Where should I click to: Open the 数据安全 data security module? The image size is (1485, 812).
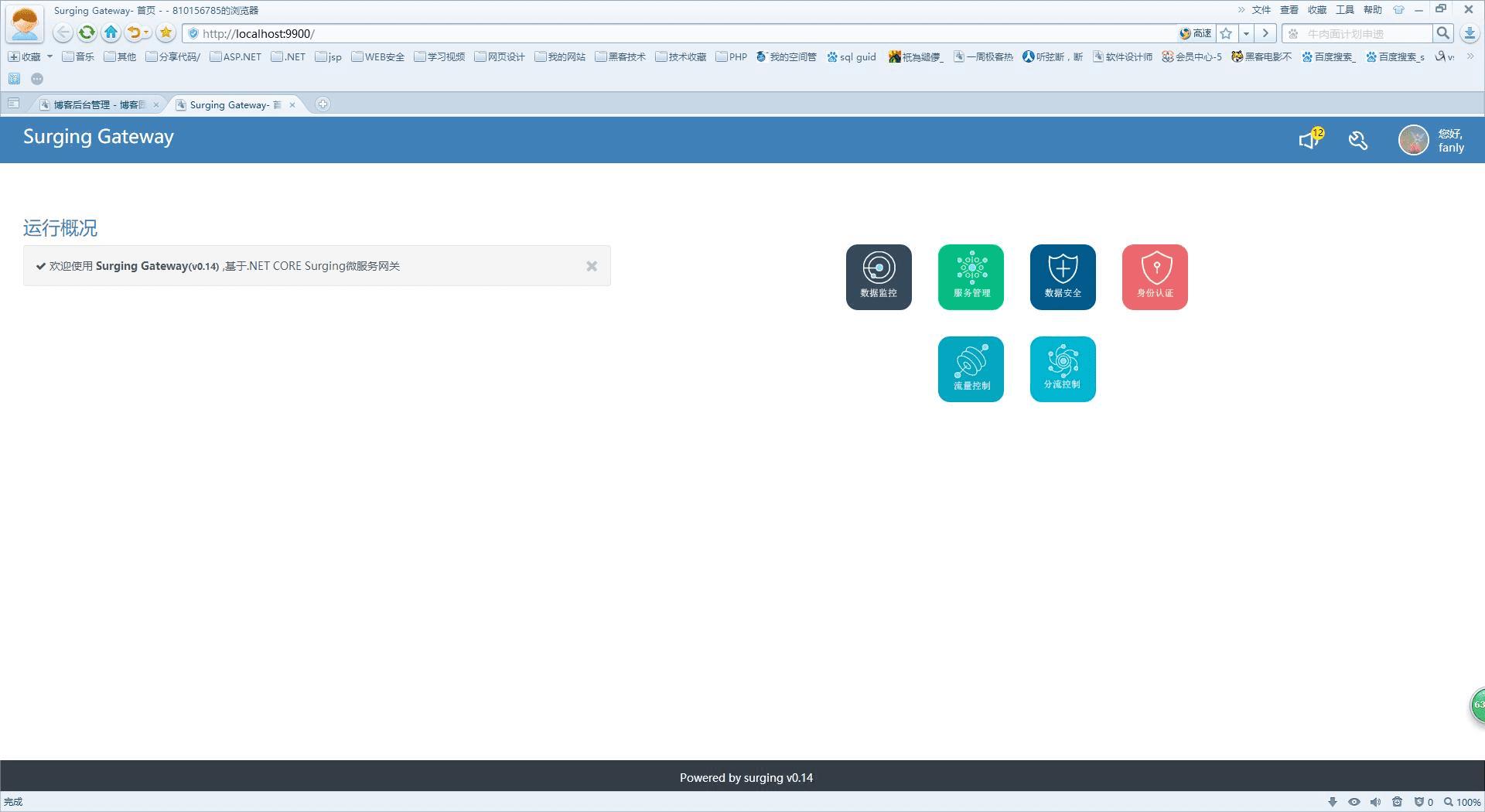point(1063,276)
